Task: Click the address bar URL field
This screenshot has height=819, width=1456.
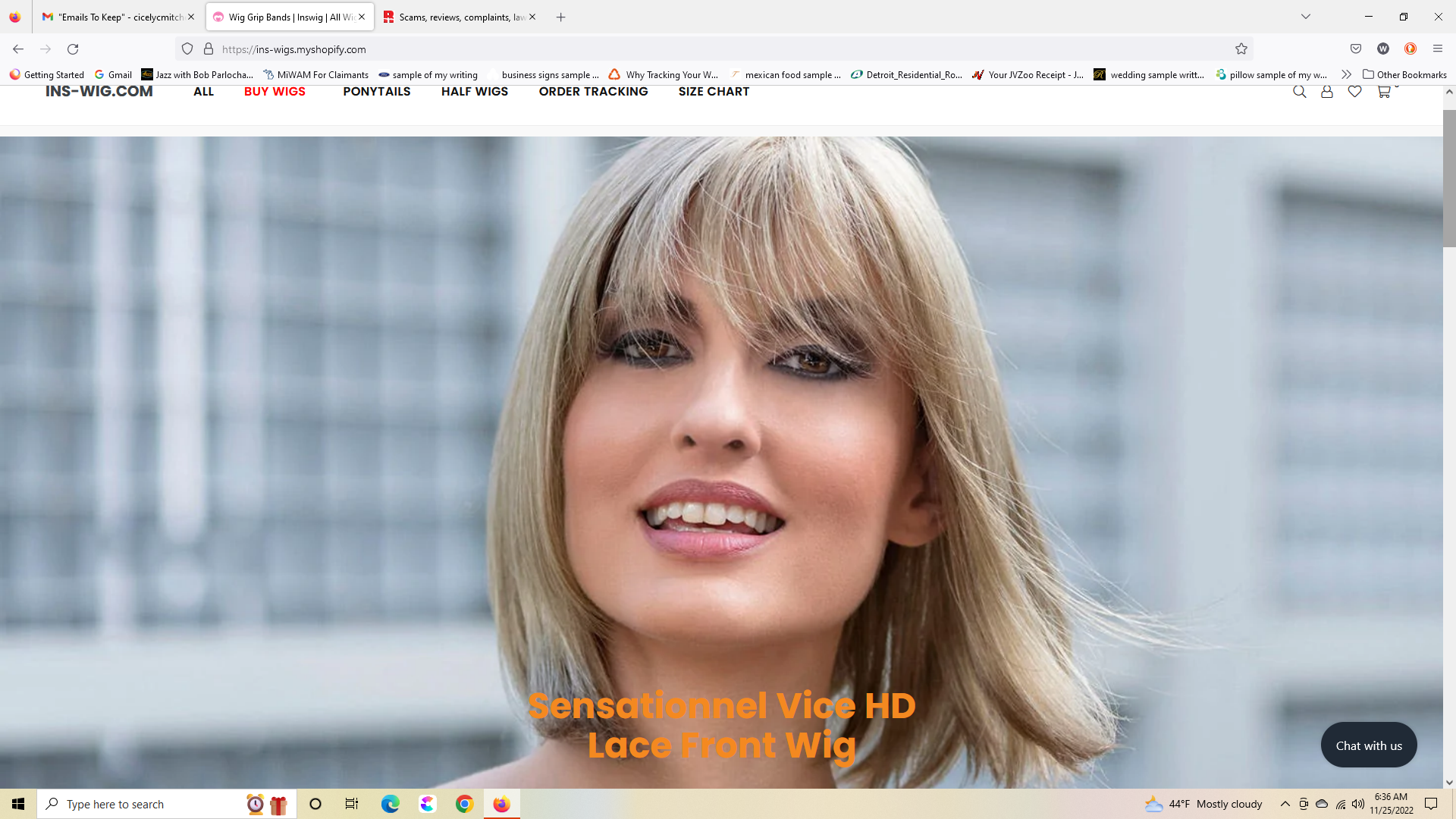Action: point(713,49)
